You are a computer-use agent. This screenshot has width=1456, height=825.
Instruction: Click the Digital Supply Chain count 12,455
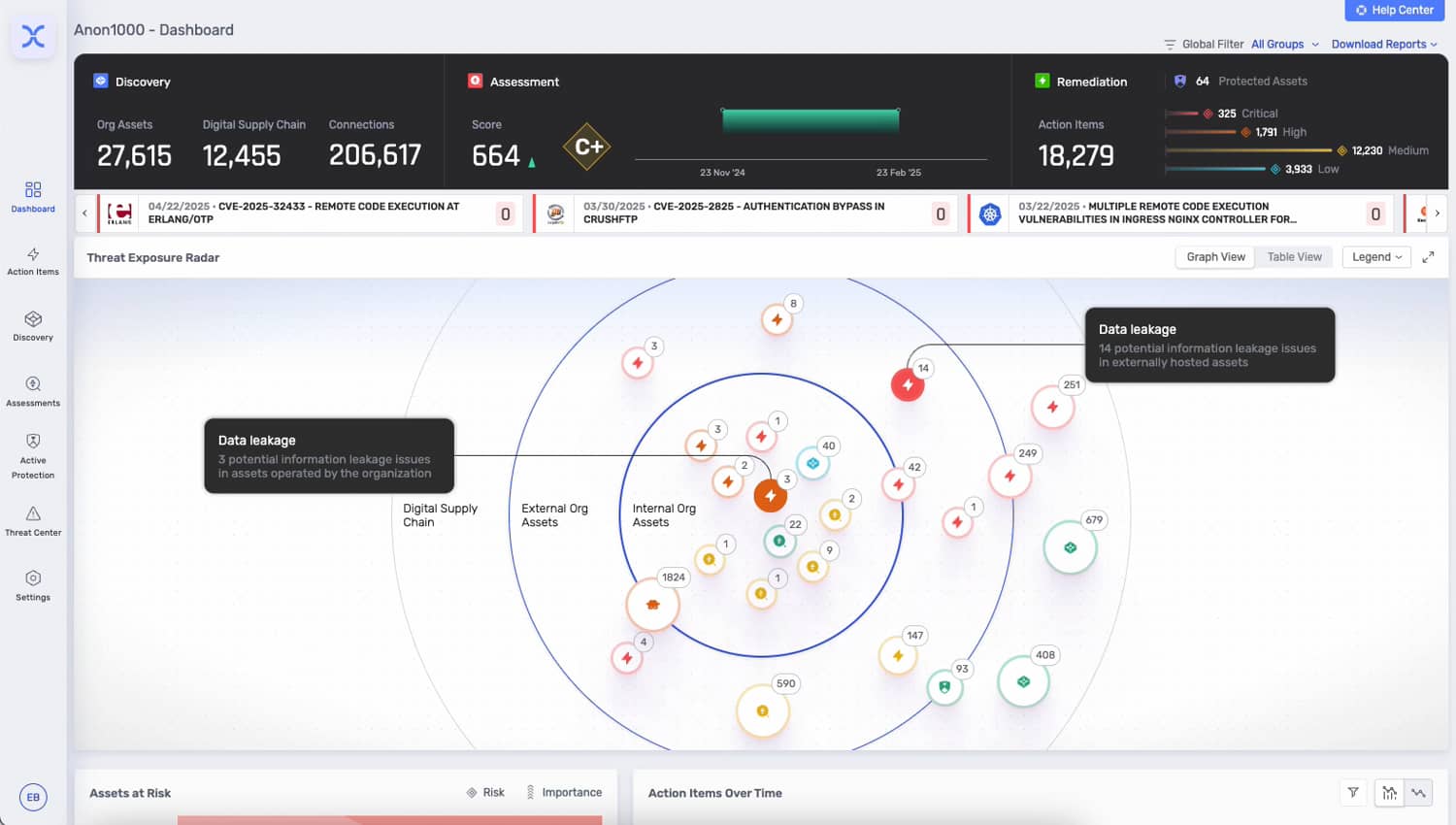(x=242, y=155)
